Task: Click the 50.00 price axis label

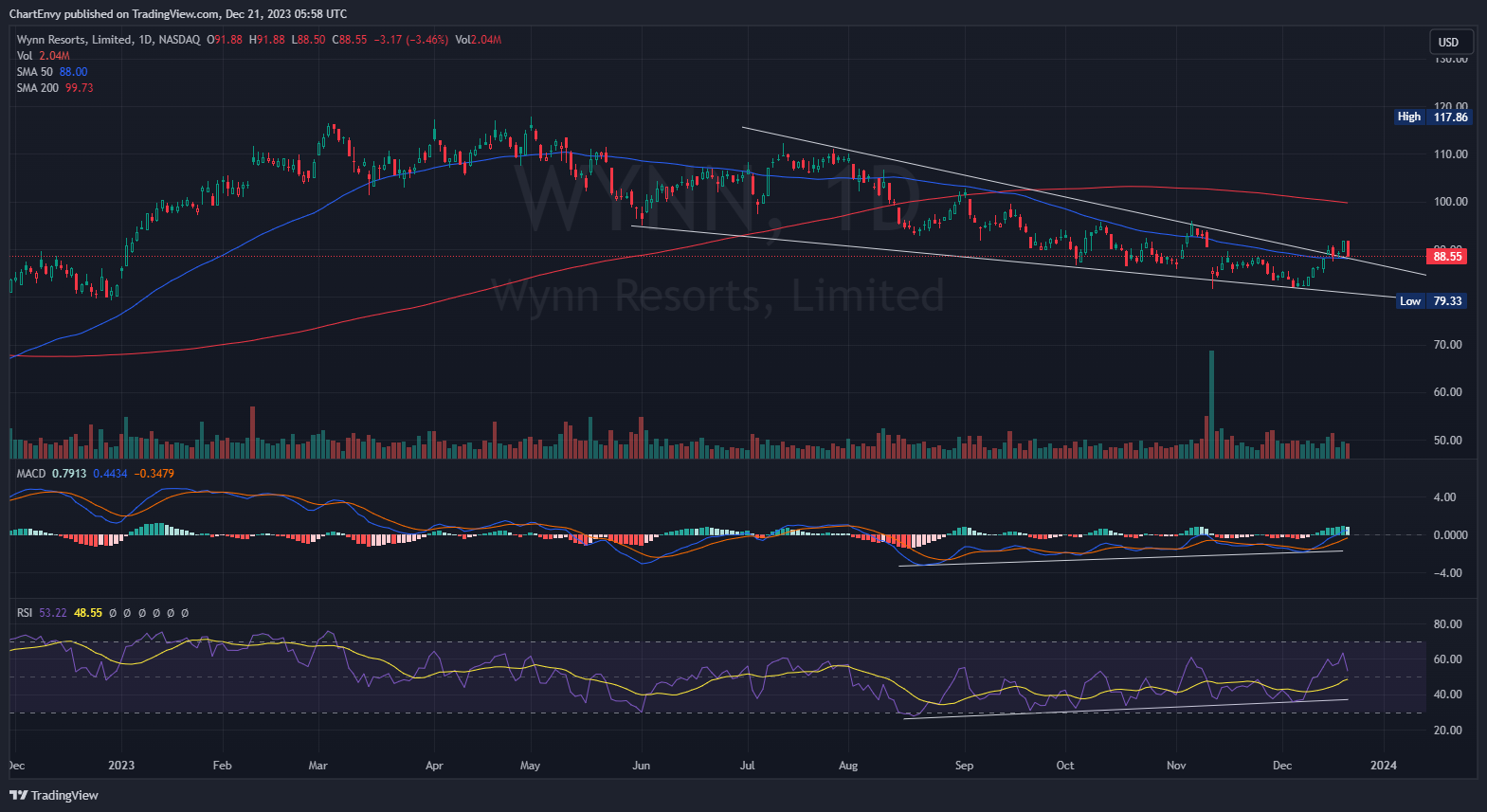Action: tap(1447, 441)
